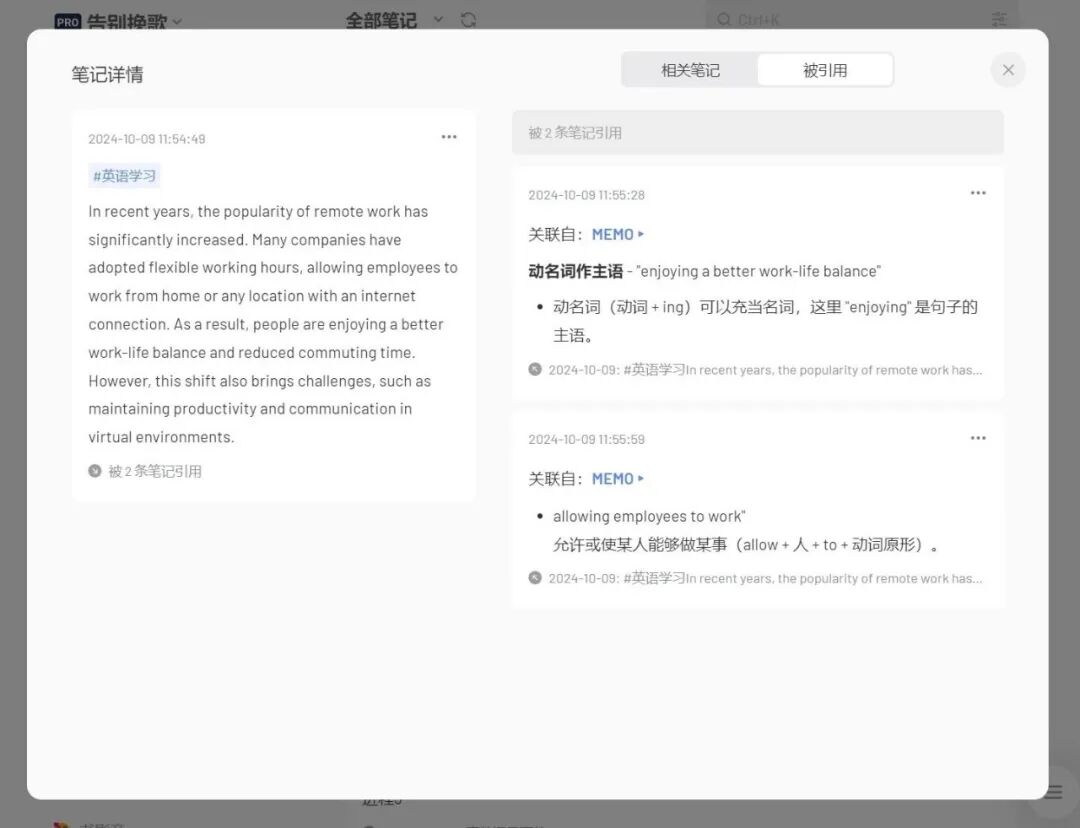
Task: Open the quoted source in the 11:55:28 note
Action: point(765,370)
